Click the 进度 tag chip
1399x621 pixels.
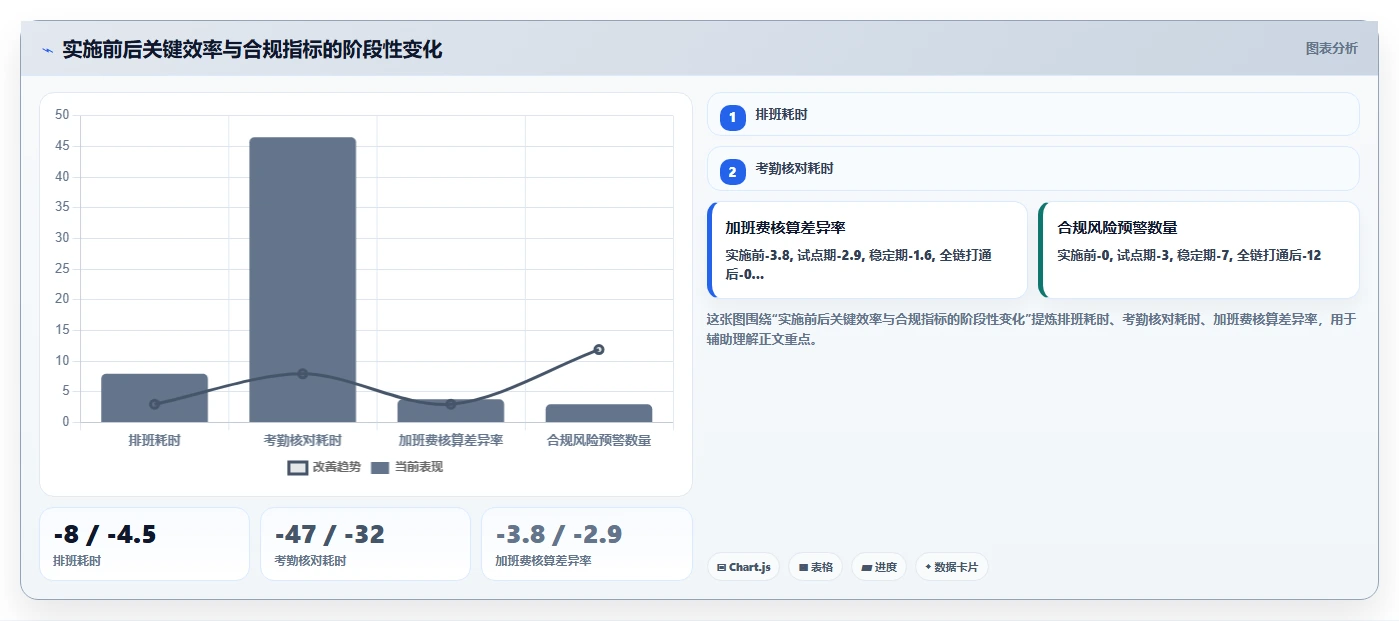click(879, 567)
